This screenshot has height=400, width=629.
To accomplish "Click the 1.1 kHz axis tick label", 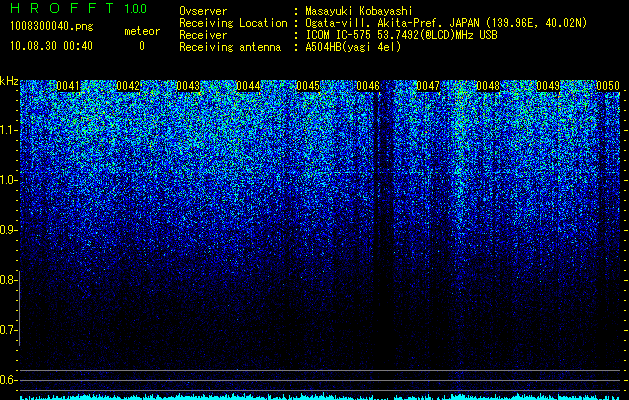I will coord(8,130).
